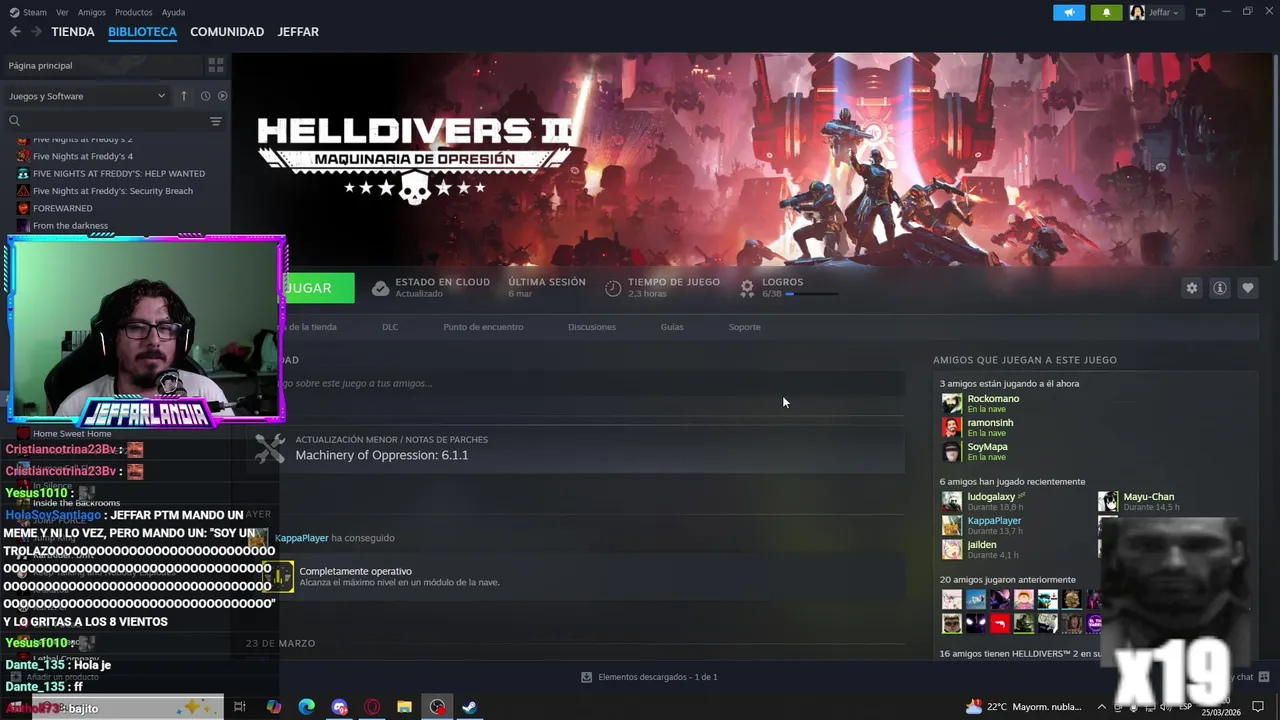The width and height of the screenshot is (1280, 720).
Task: Go back with the left arrow
Action: tap(15, 32)
